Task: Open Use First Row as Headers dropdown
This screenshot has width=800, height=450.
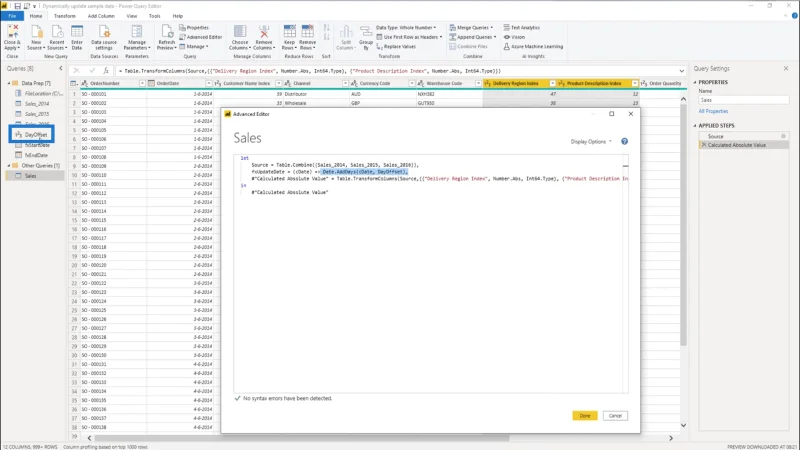Action: (x=409, y=37)
